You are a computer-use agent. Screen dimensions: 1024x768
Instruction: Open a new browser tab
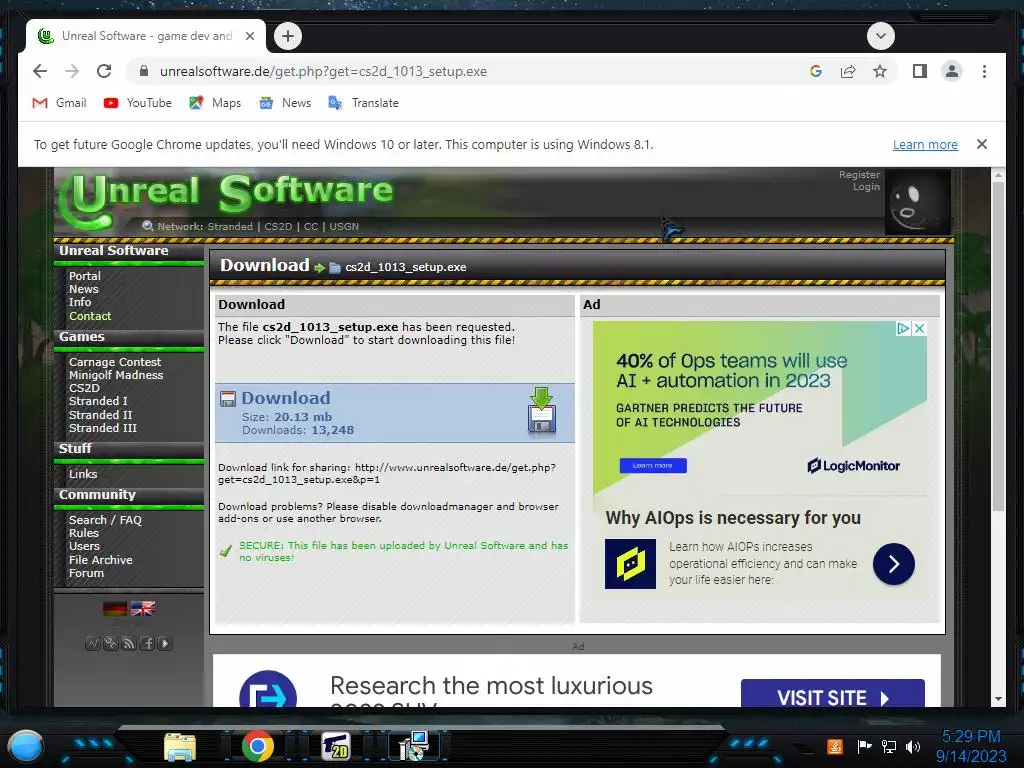[288, 36]
